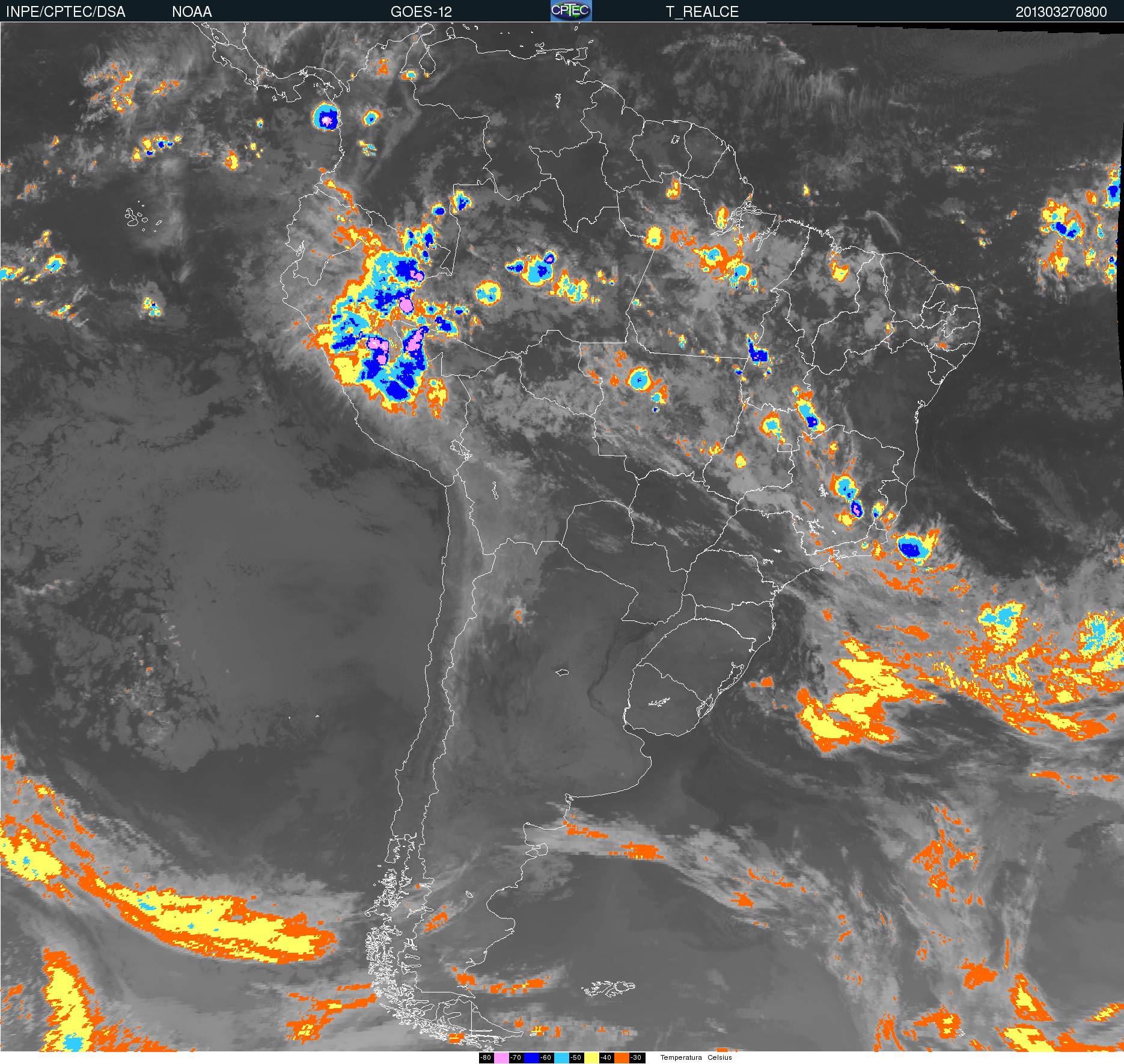This screenshot has height=1064, width=1124.
Task: Pick the dark blue legend swatch
Action: click(531, 1057)
